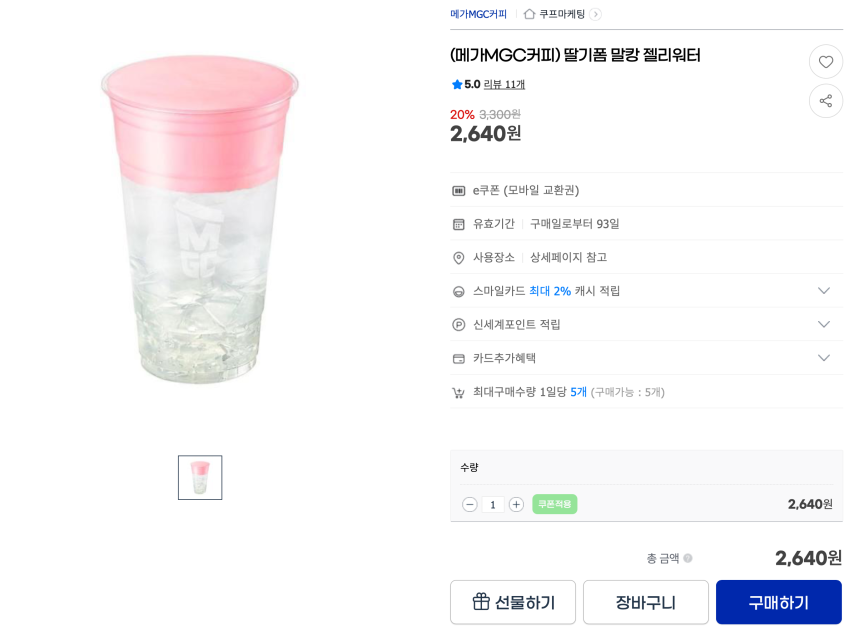Click the 구매하기 purchase button

[x=778, y=602]
